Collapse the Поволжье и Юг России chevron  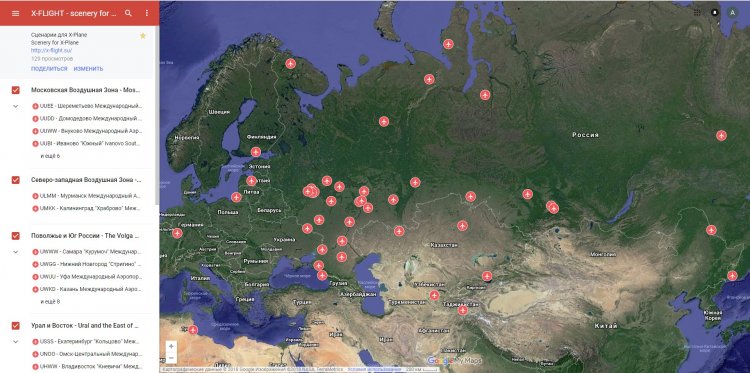tap(15, 252)
